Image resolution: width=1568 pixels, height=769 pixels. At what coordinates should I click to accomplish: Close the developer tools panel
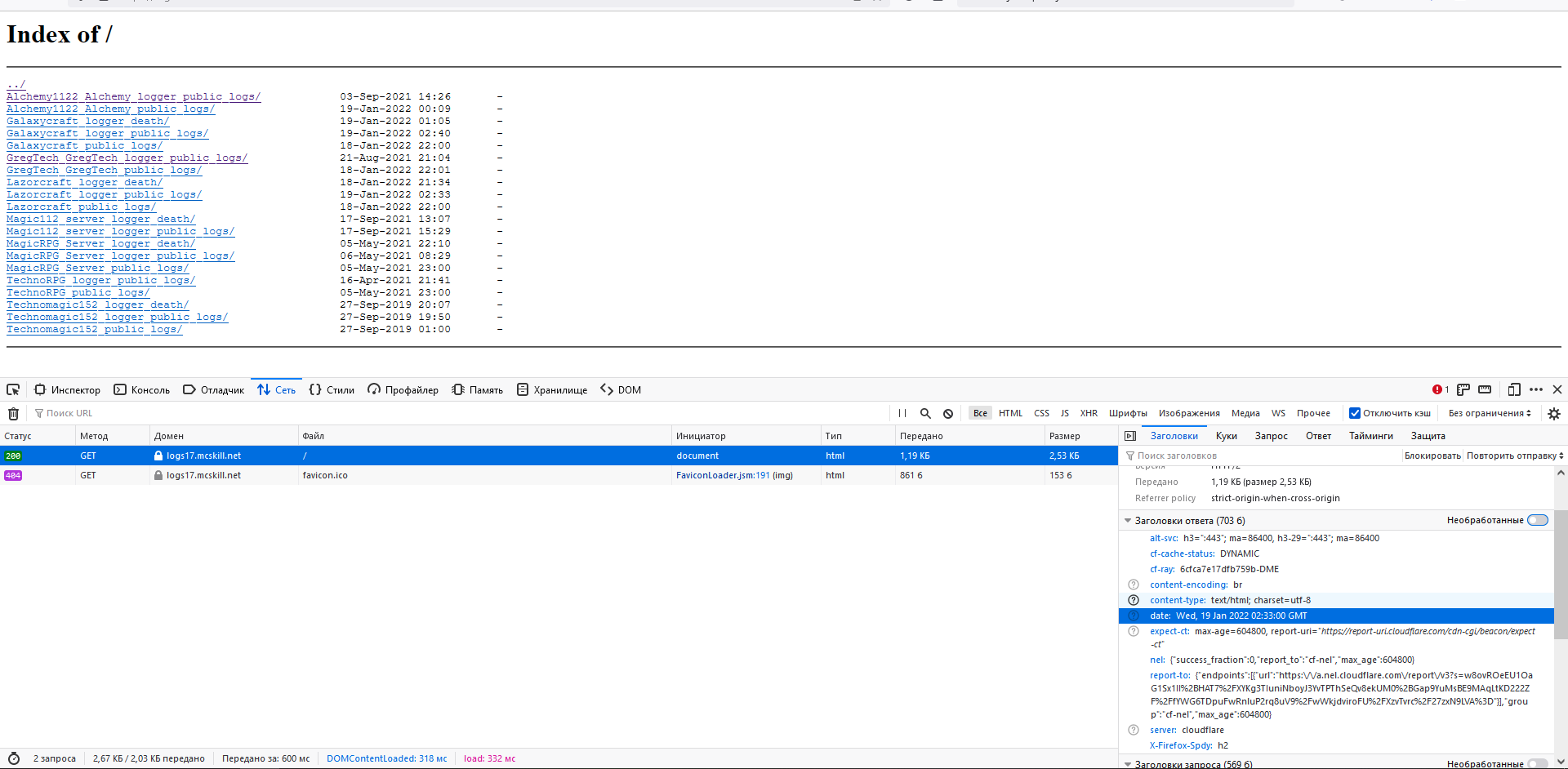[1557, 389]
